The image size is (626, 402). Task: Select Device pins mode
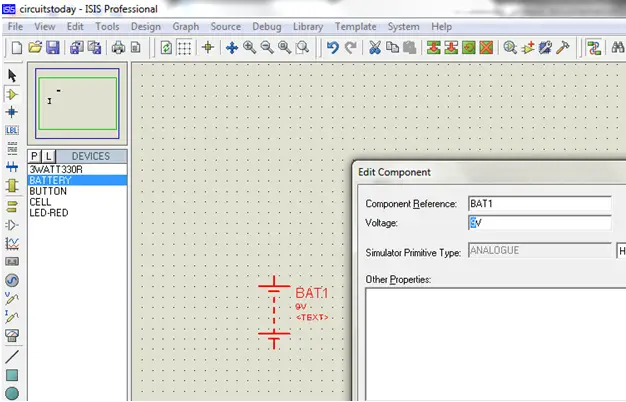click(x=12, y=225)
